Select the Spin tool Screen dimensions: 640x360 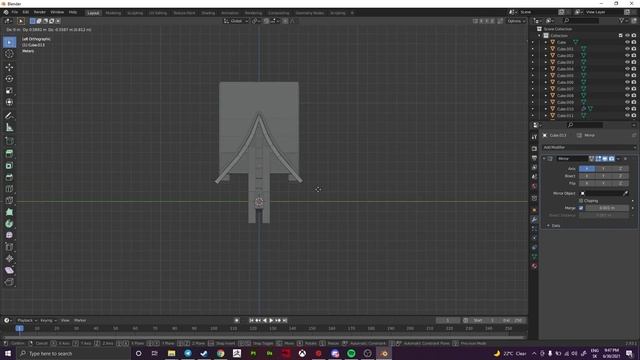click(x=9, y=224)
